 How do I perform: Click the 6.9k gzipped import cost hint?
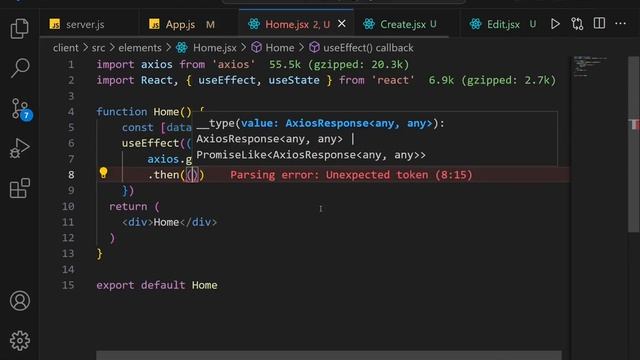coord(492,80)
